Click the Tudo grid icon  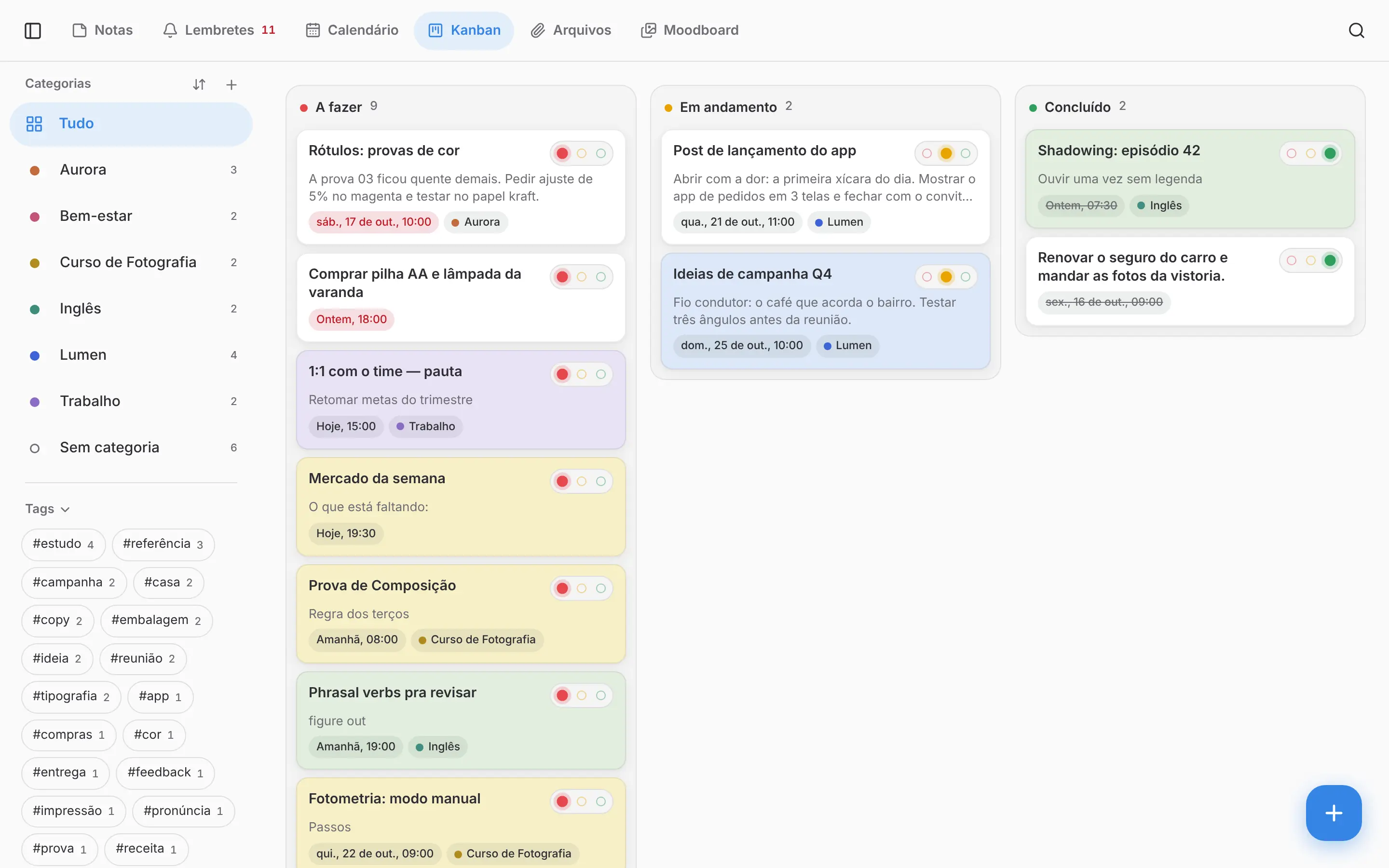click(34, 123)
